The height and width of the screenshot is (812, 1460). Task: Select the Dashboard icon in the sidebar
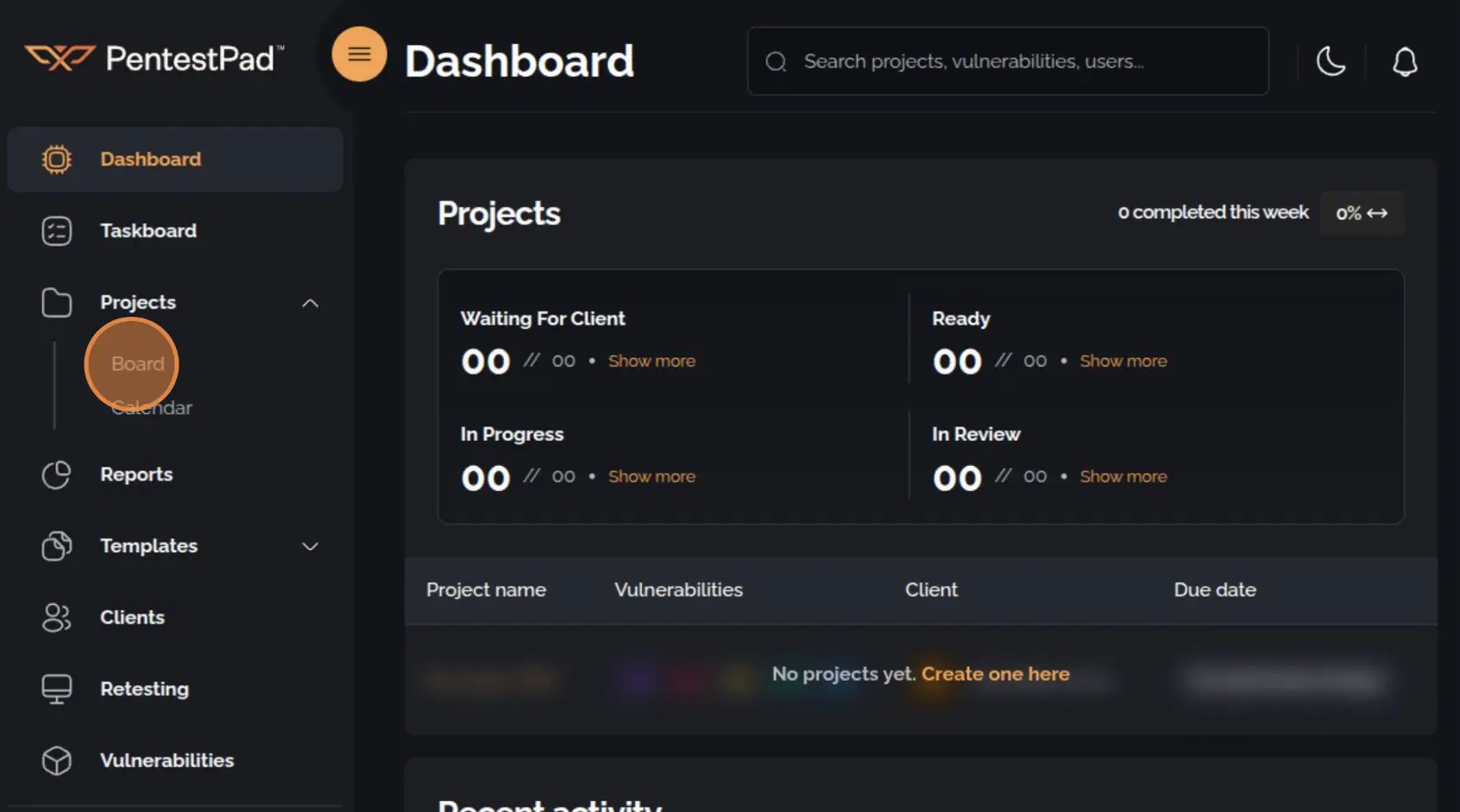click(56, 159)
